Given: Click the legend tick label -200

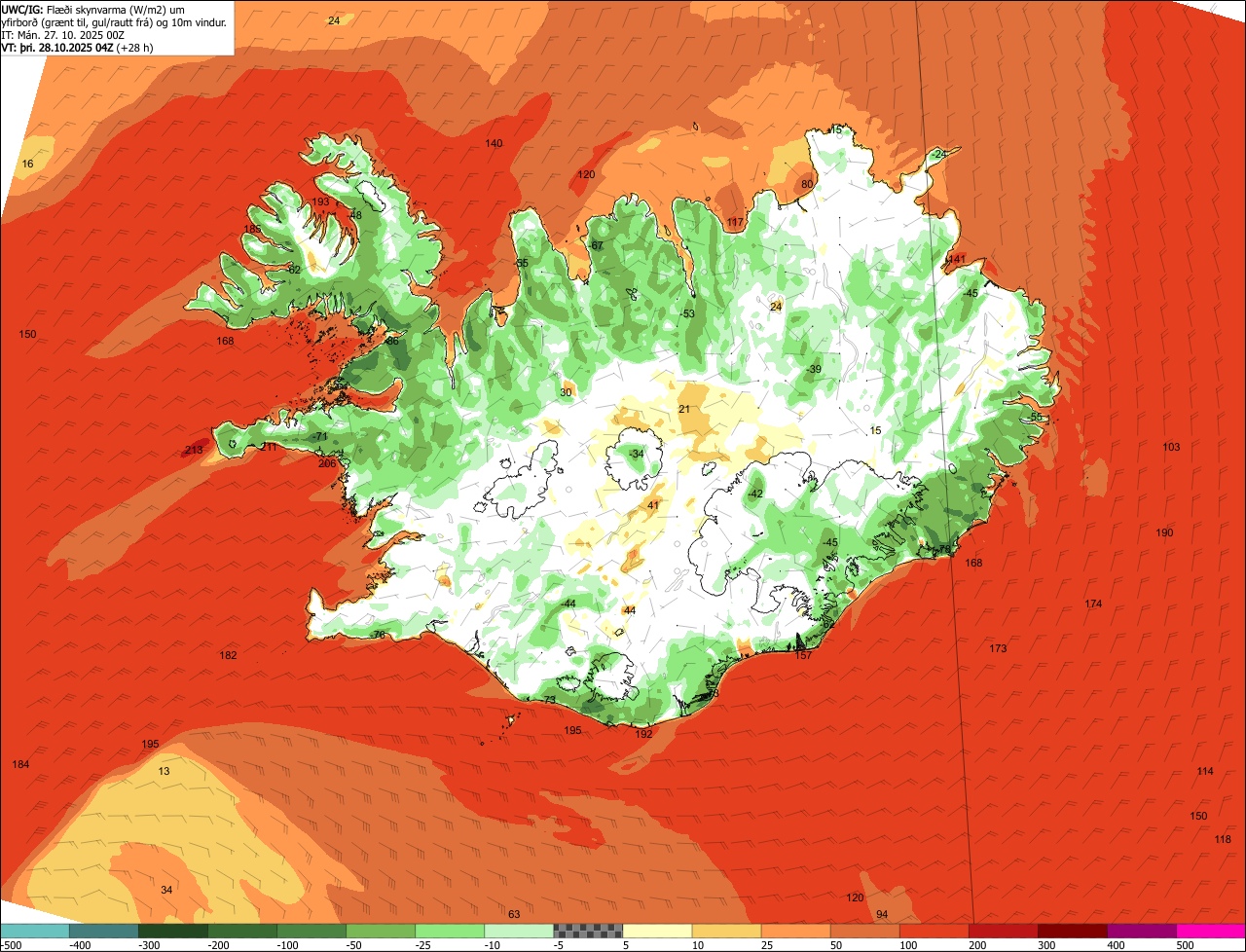Looking at the screenshot, I should [217, 944].
